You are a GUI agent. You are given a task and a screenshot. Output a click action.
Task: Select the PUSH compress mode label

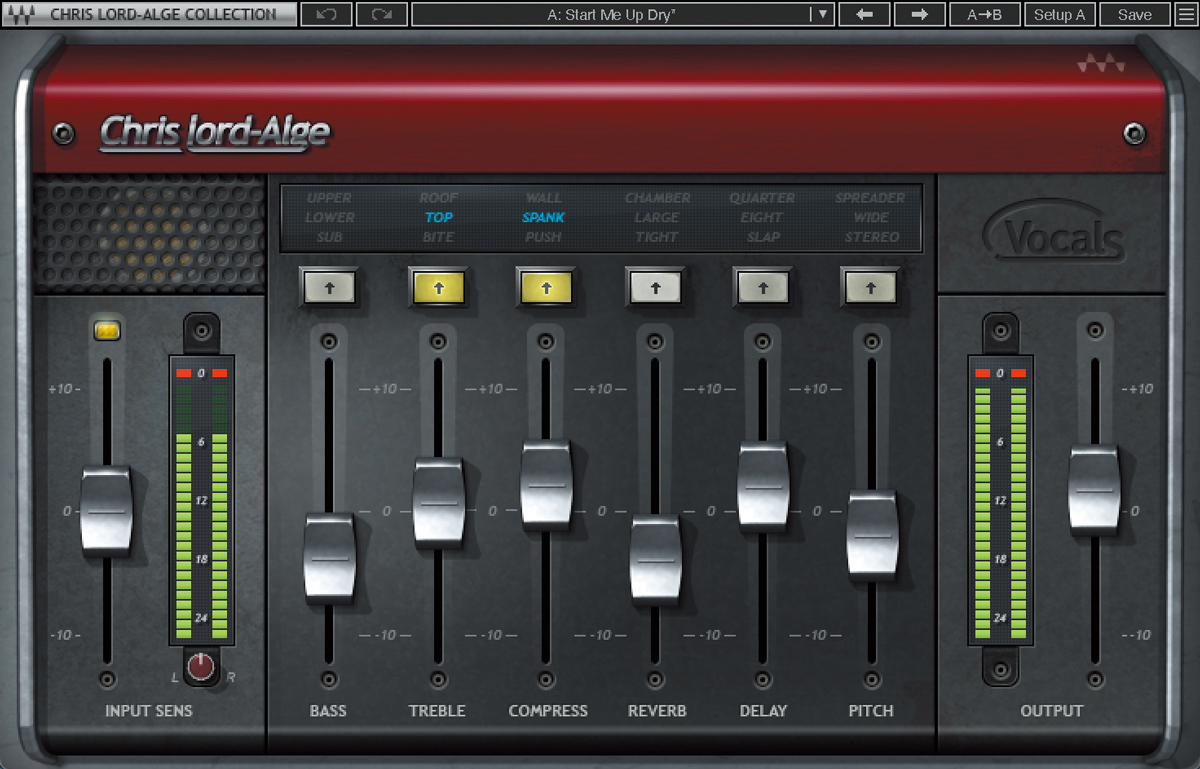coord(544,237)
